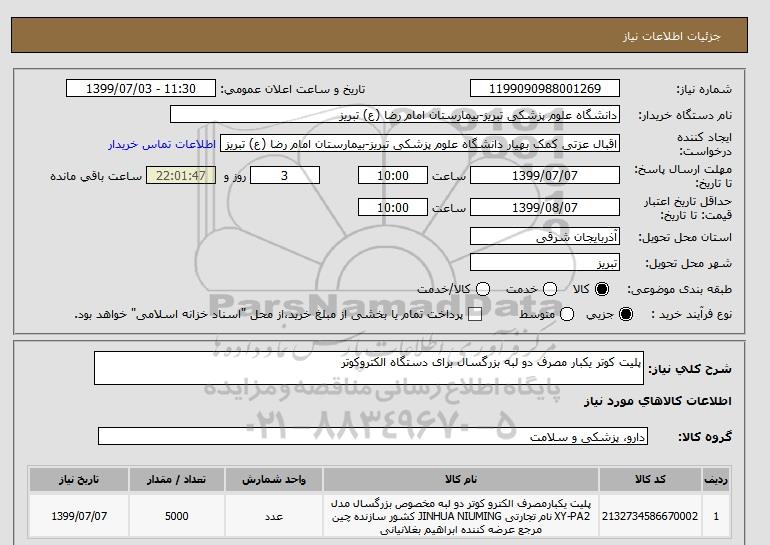Click the جزئیات اطلاعات نیاز header title
This screenshot has width=770, height=545.
click(671, 36)
